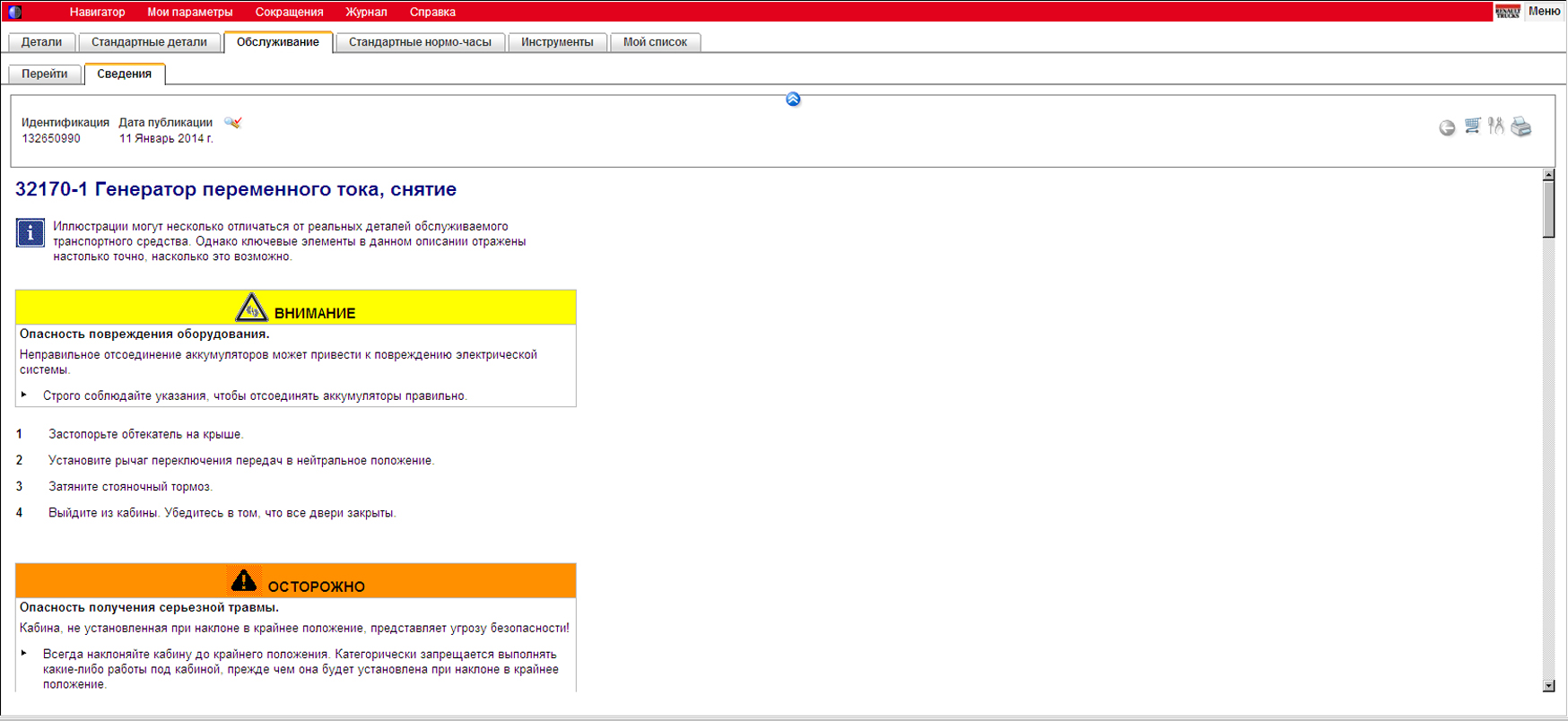Open the tools icon with screwdriver and pliers
This screenshot has height=721, width=1568.
click(x=1495, y=126)
